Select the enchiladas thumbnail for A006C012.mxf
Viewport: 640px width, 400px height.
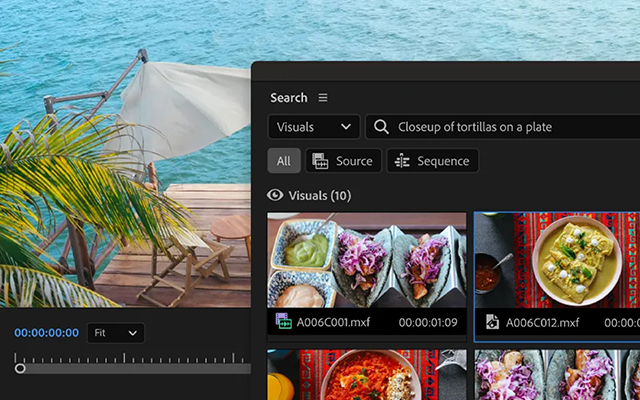557,260
